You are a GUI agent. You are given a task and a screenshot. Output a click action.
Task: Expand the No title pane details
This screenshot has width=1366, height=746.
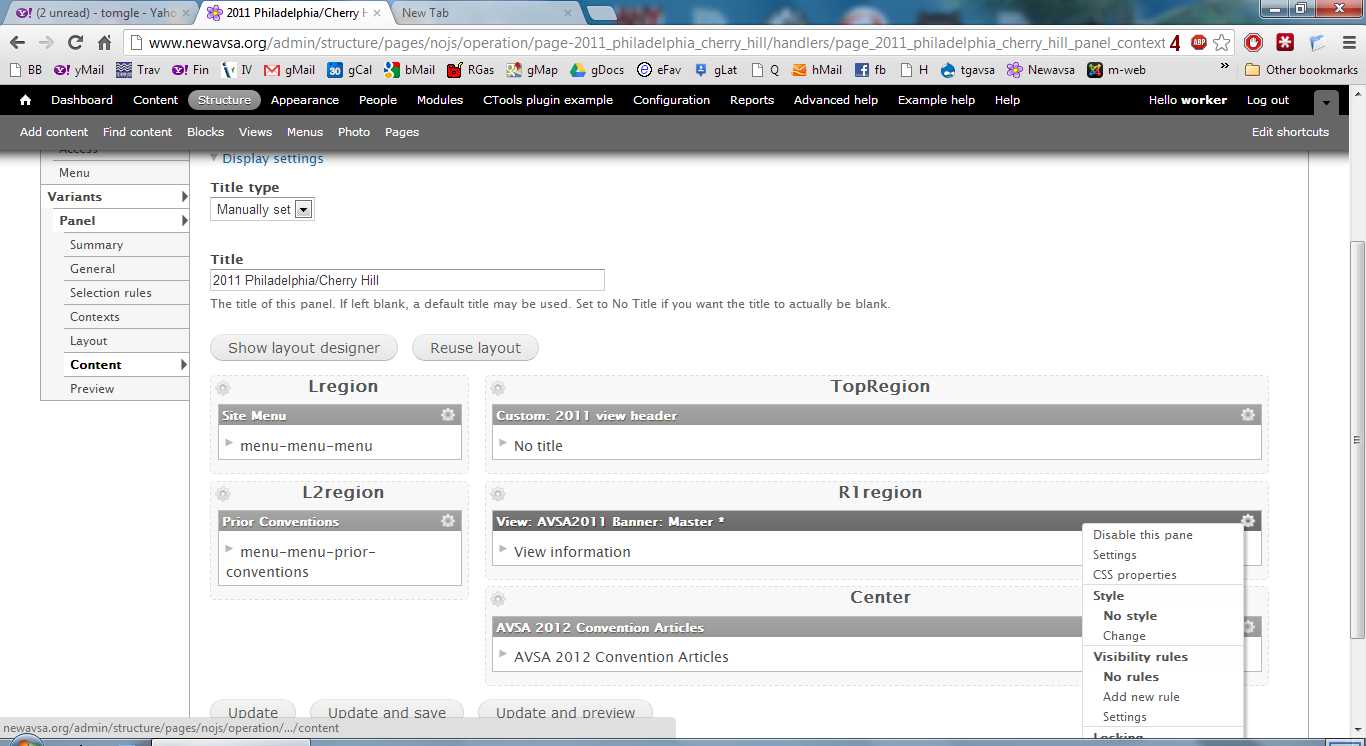pyautogui.click(x=504, y=442)
